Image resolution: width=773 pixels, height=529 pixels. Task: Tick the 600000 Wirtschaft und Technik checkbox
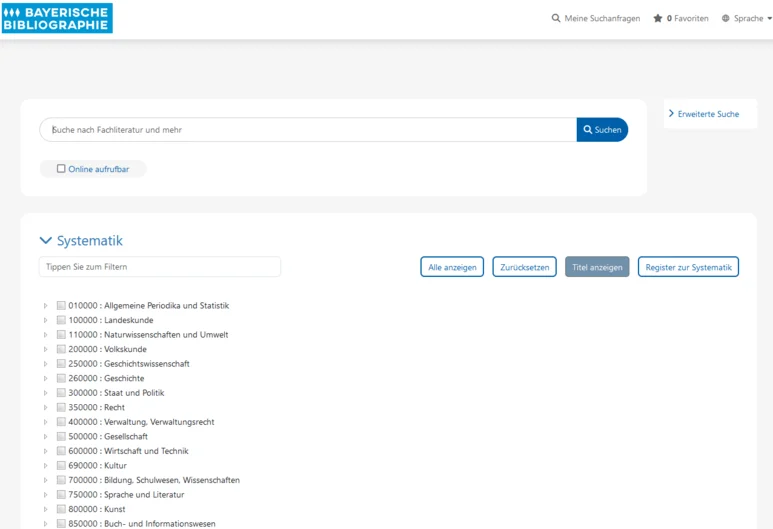(x=61, y=451)
